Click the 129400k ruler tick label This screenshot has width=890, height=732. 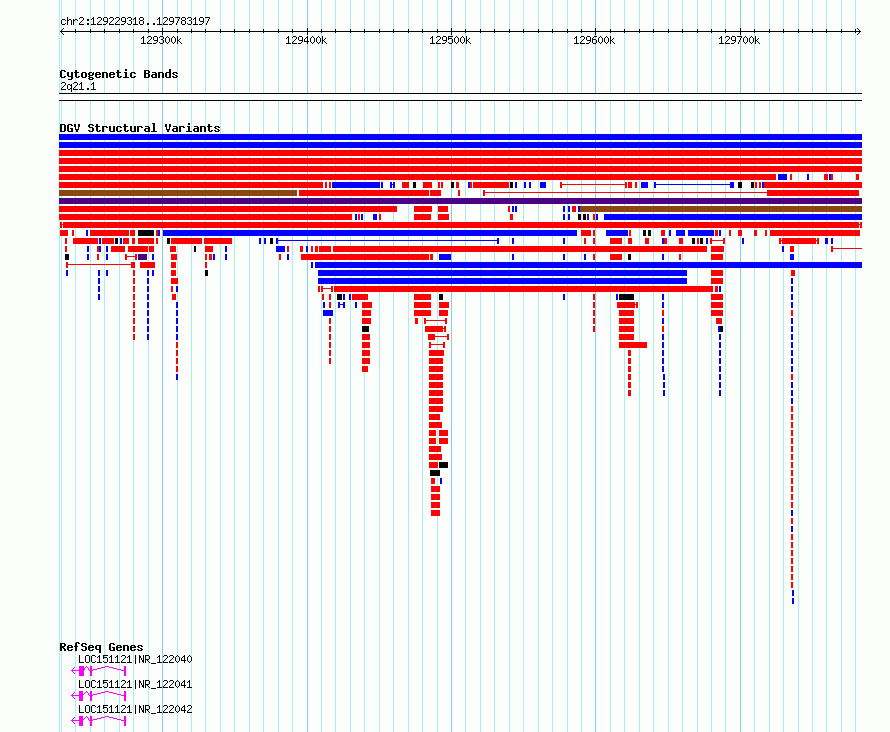[306, 40]
